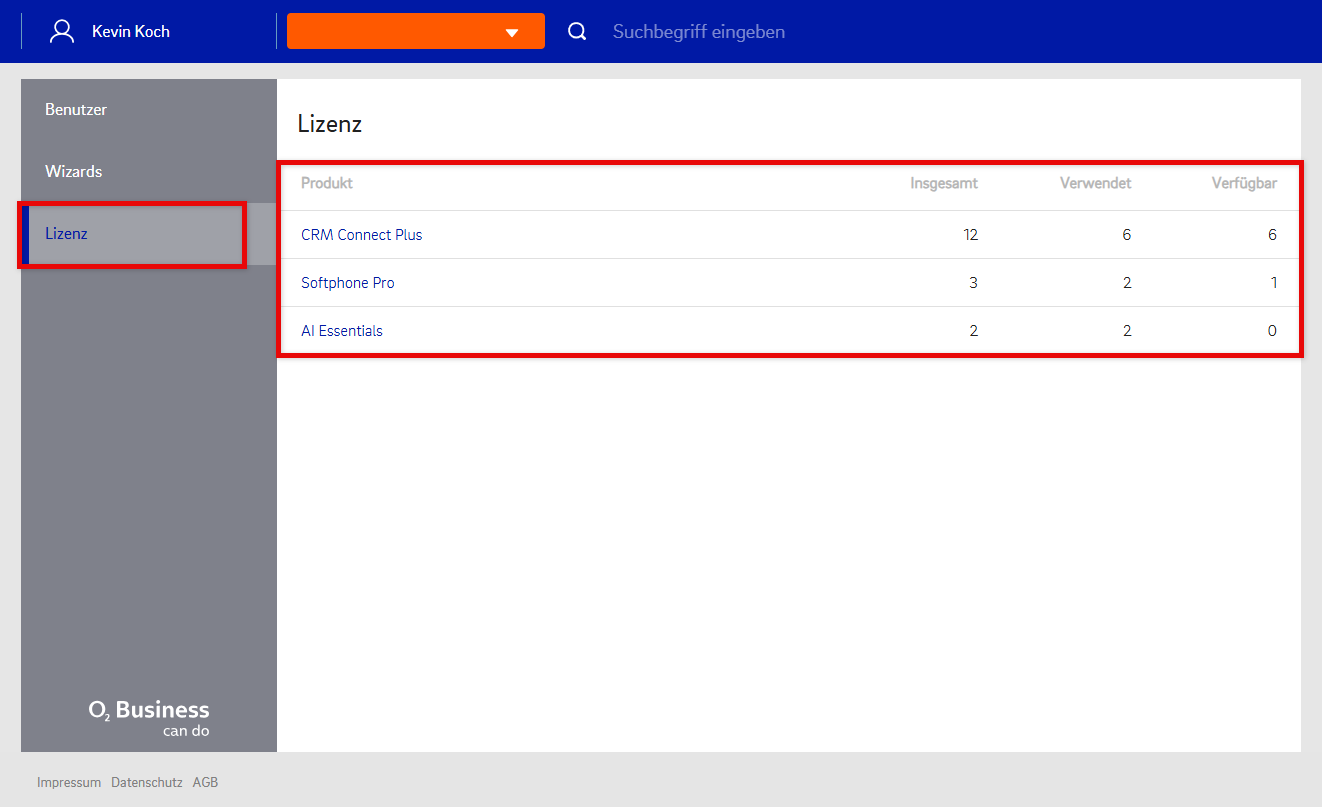Open the Impressum footer link
Image resolution: width=1322 pixels, height=807 pixels.
[69, 783]
